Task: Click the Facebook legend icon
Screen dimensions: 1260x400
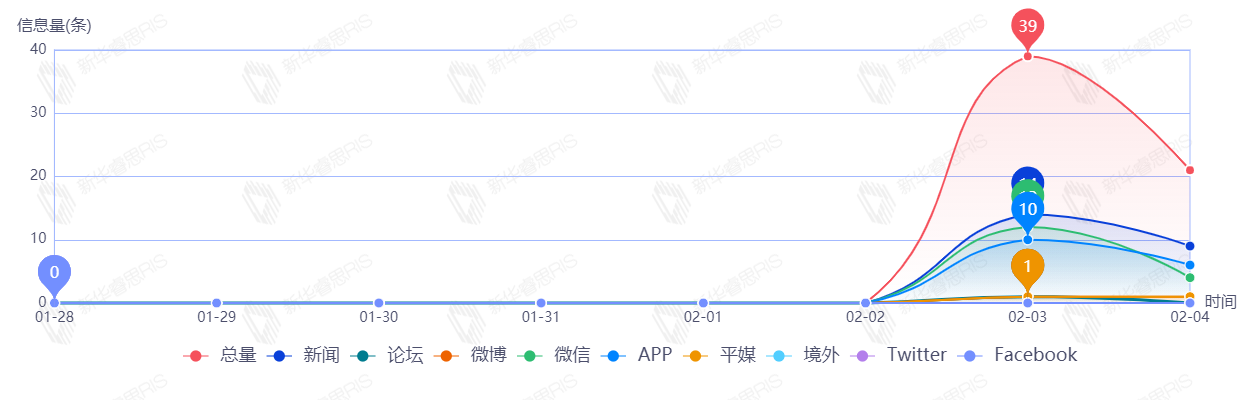Action: [x=970, y=355]
